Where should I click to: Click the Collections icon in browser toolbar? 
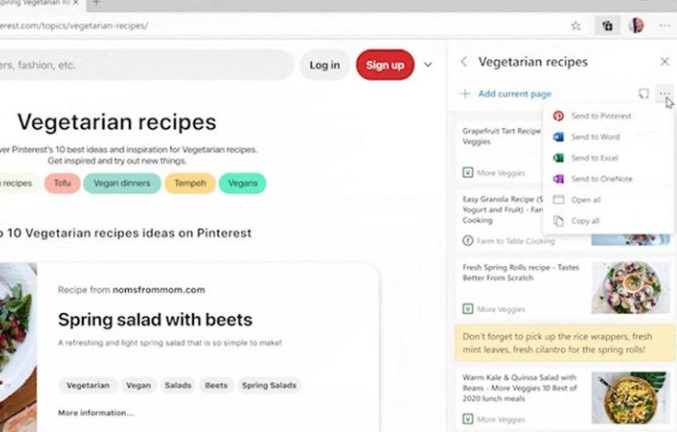(606, 26)
